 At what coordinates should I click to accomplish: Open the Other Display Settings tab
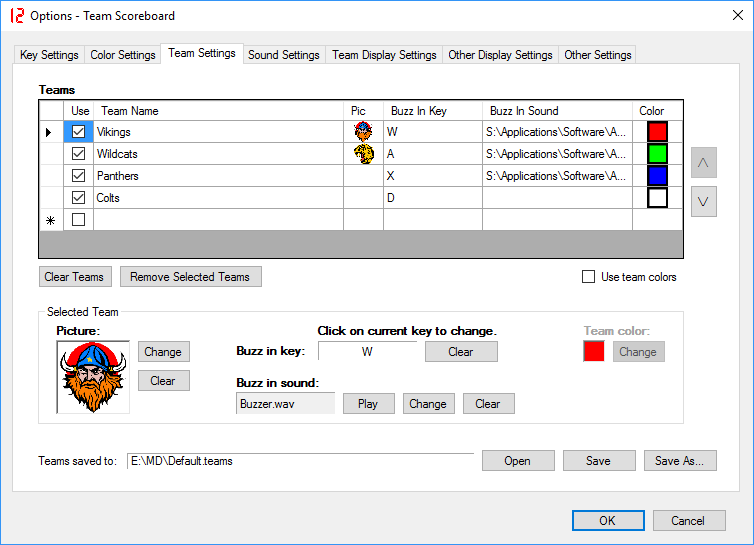(500, 55)
